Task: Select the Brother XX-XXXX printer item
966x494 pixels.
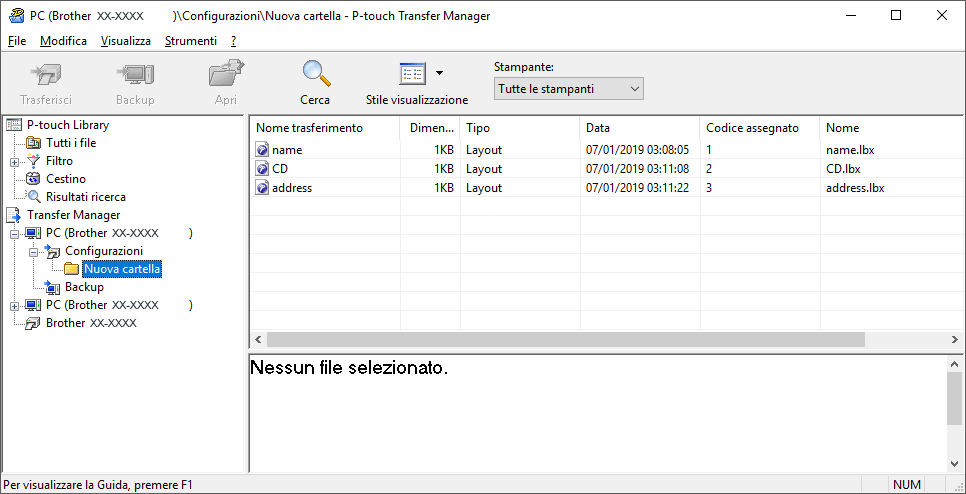Action: click(x=91, y=323)
